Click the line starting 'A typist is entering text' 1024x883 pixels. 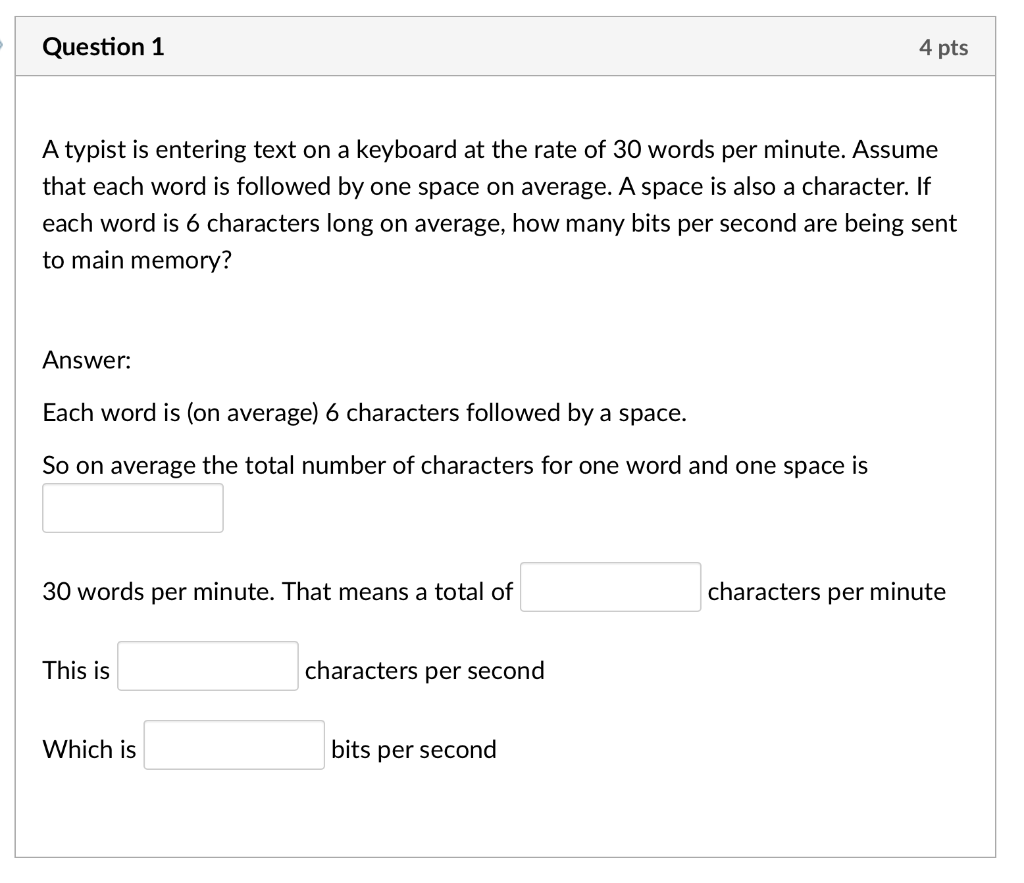point(490,150)
